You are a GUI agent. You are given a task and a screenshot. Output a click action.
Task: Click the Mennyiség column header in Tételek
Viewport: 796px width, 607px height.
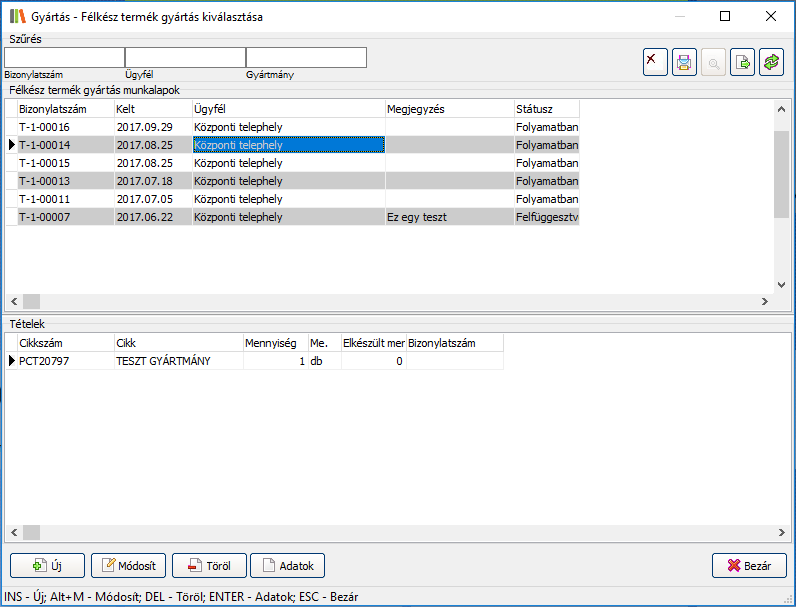[x=274, y=343]
